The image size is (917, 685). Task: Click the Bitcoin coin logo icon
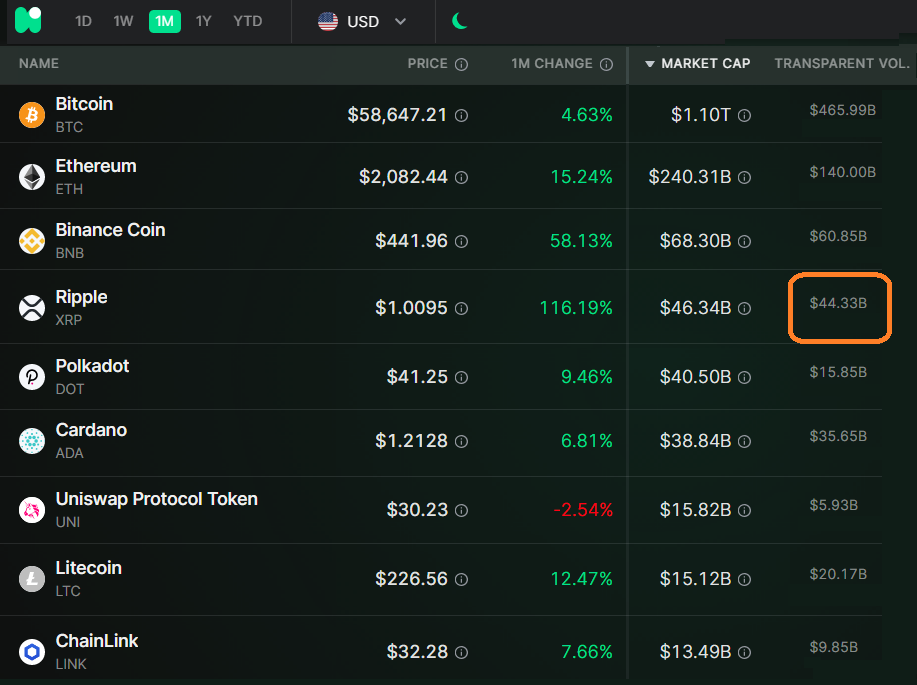[x=32, y=115]
